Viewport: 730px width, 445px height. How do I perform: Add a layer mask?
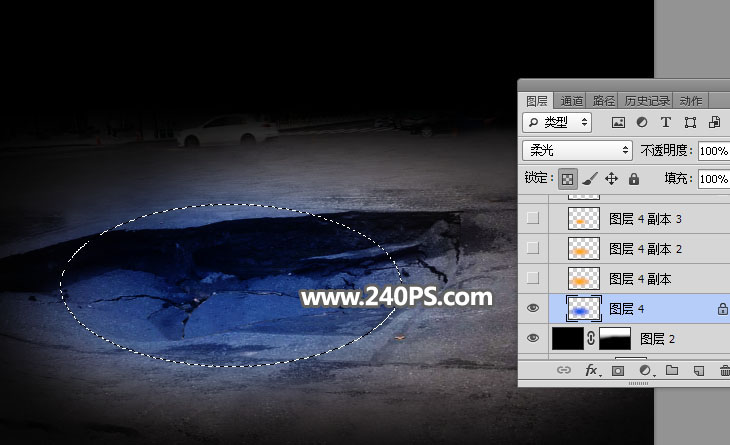tap(618, 371)
